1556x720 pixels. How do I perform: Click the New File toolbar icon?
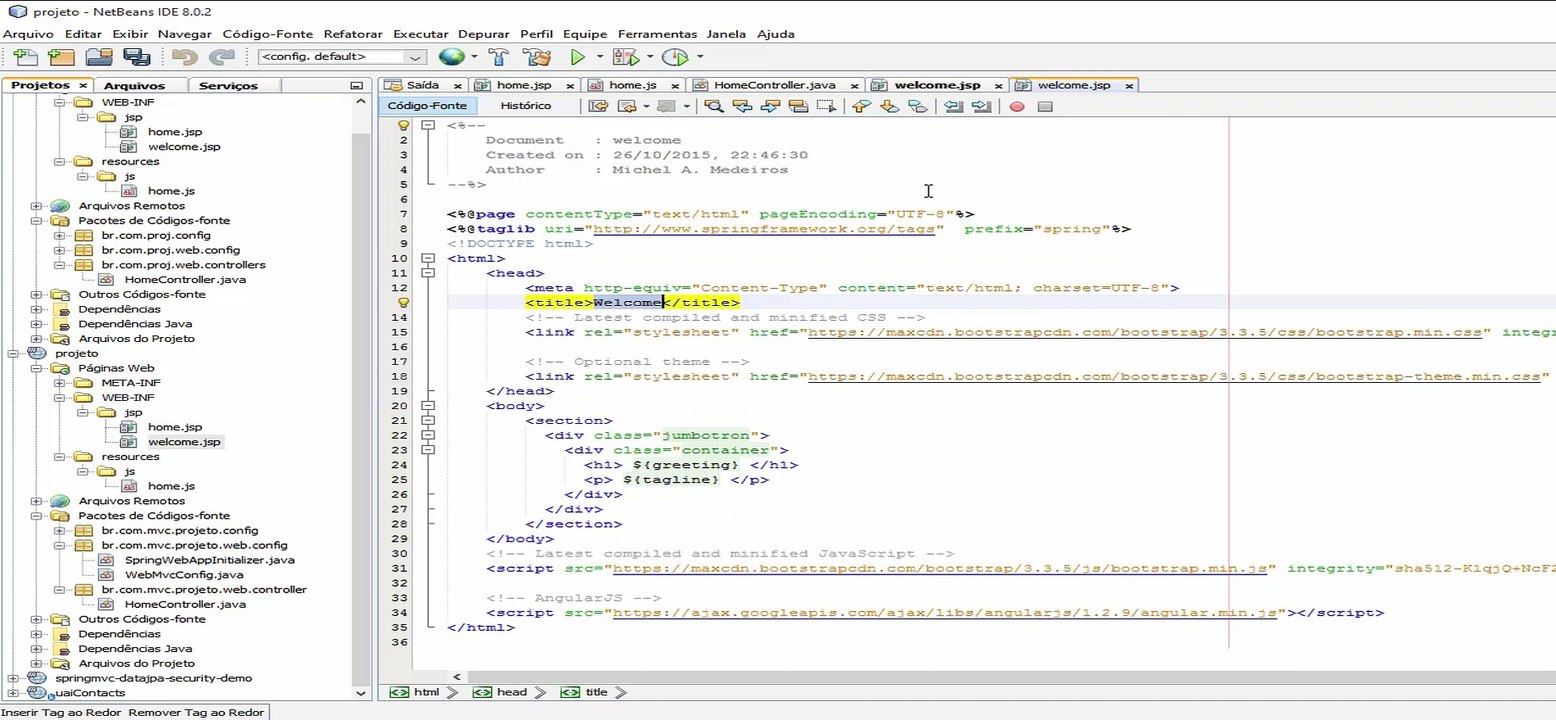point(25,57)
